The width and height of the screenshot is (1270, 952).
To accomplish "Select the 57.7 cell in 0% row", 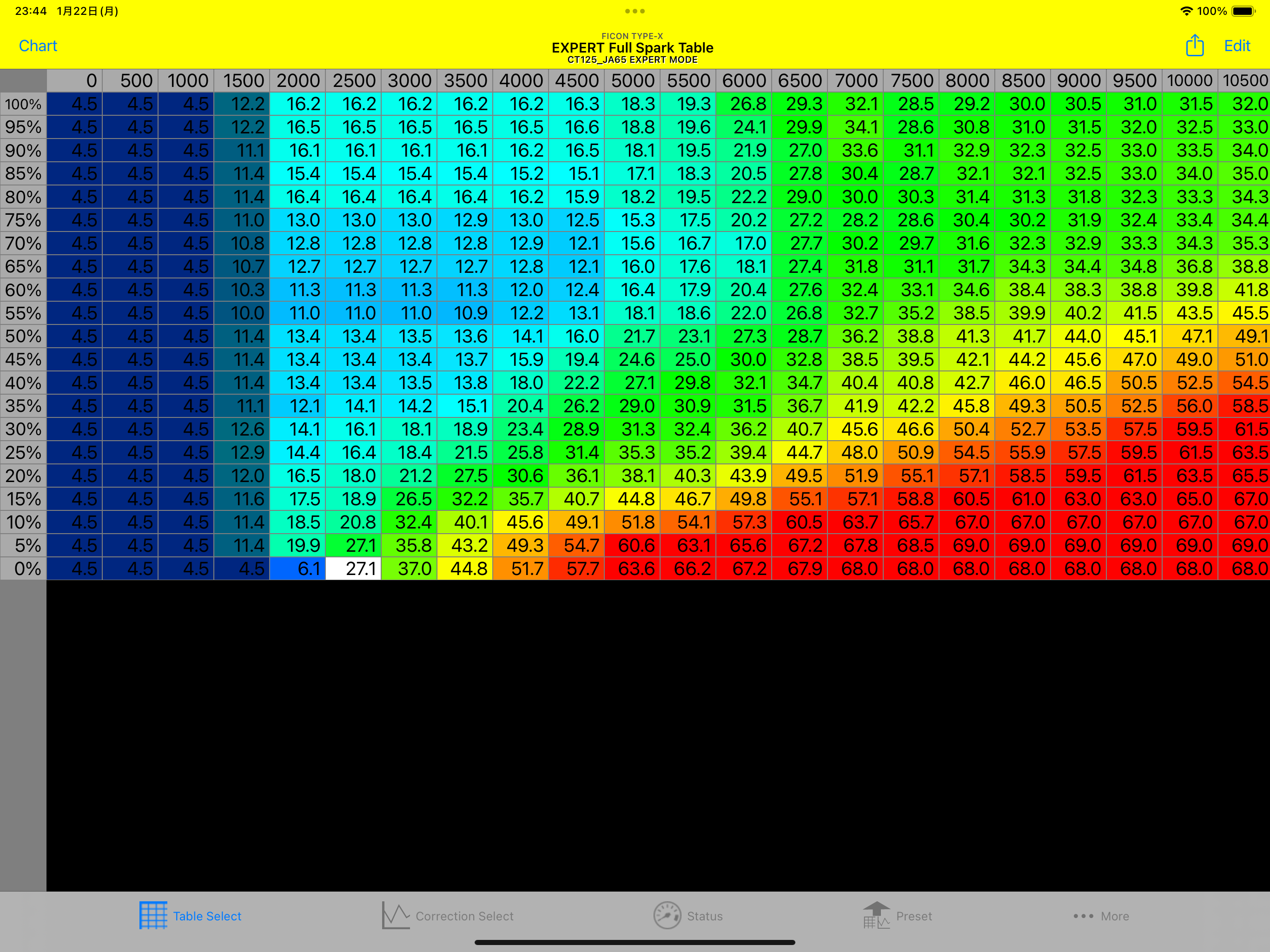I will 577,569.
